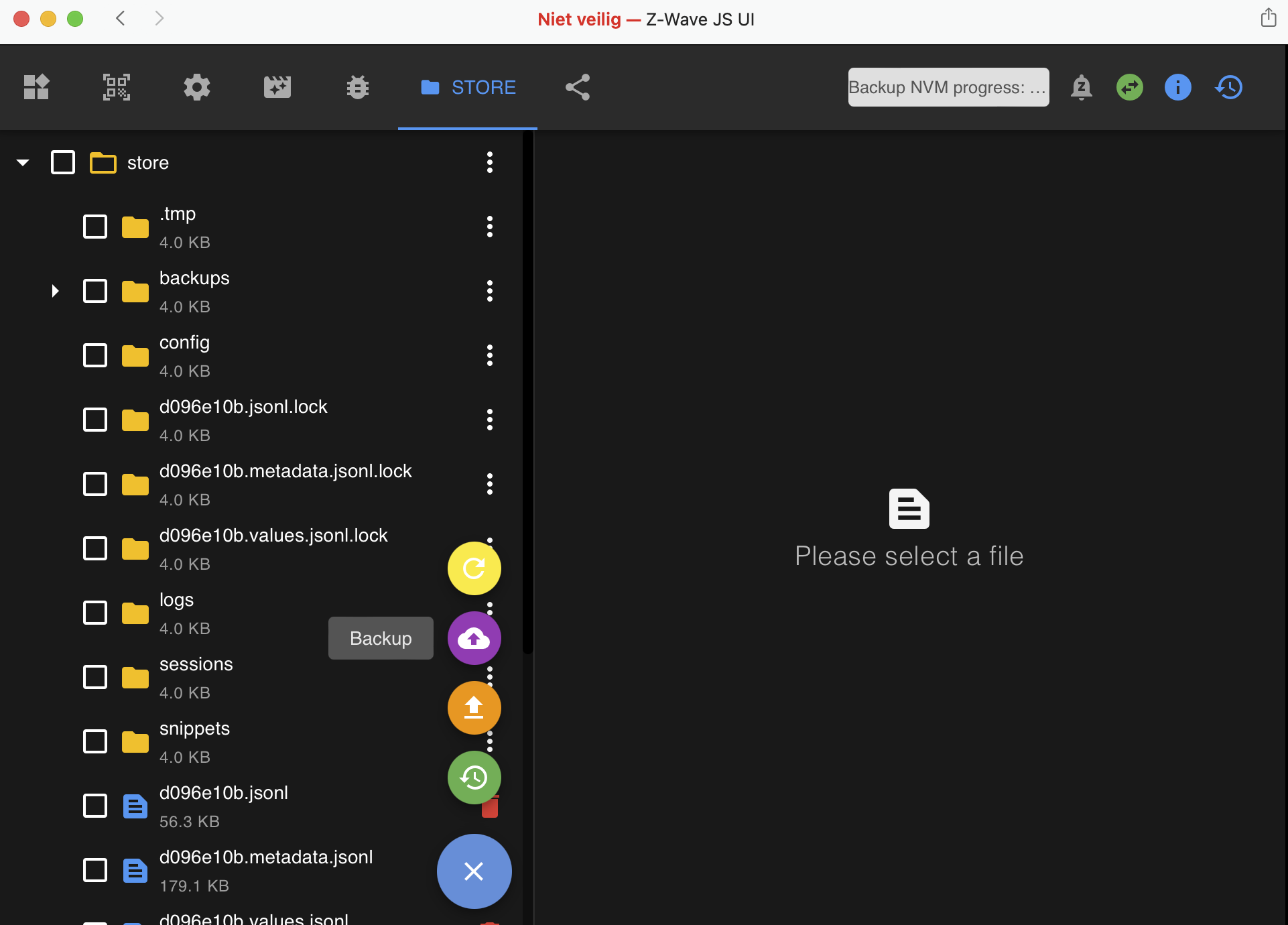Open the history clock icon in toolbar
Screen dimensions: 1288x925
[1229, 87]
